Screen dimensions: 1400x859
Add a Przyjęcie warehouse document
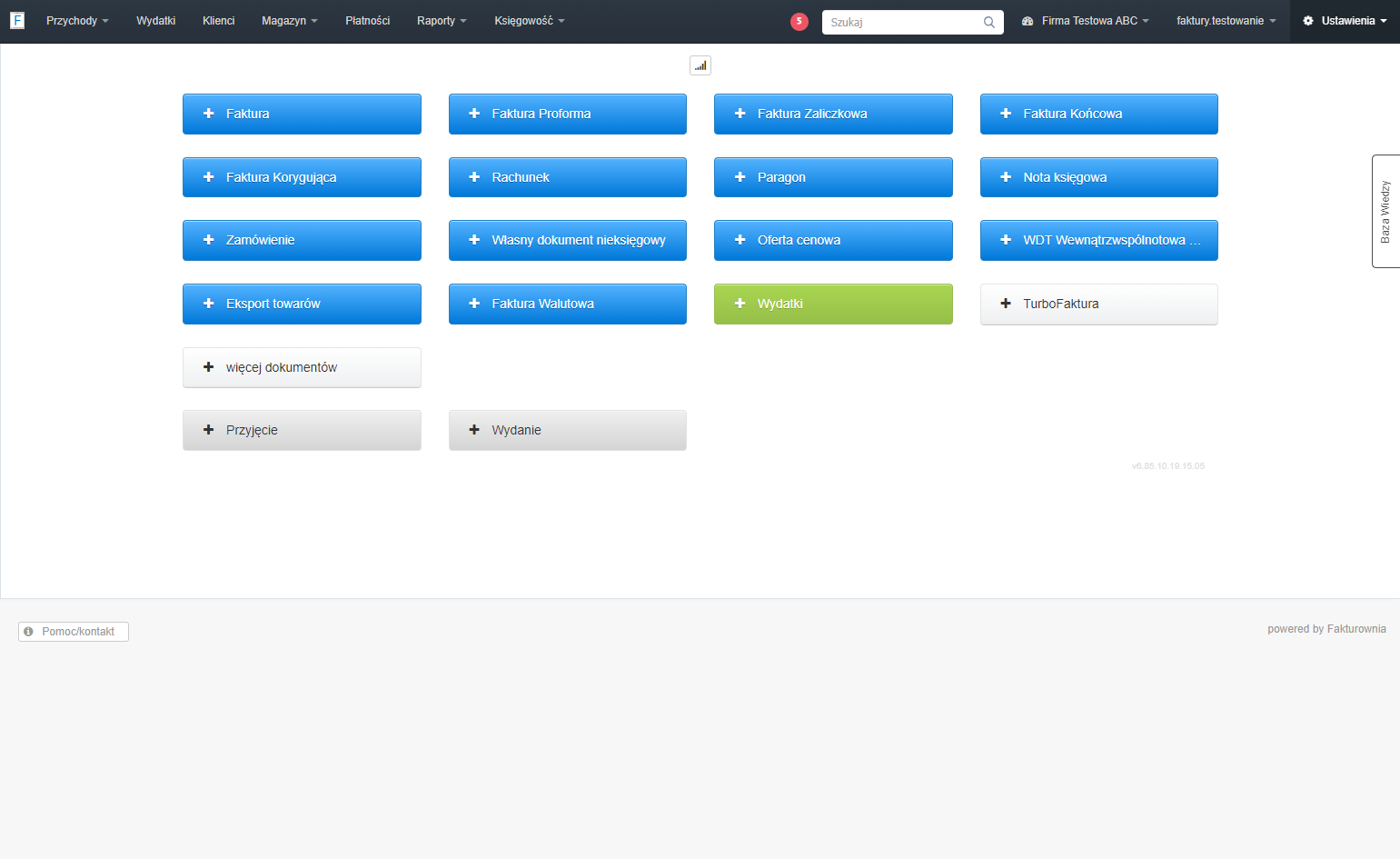coord(302,430)
